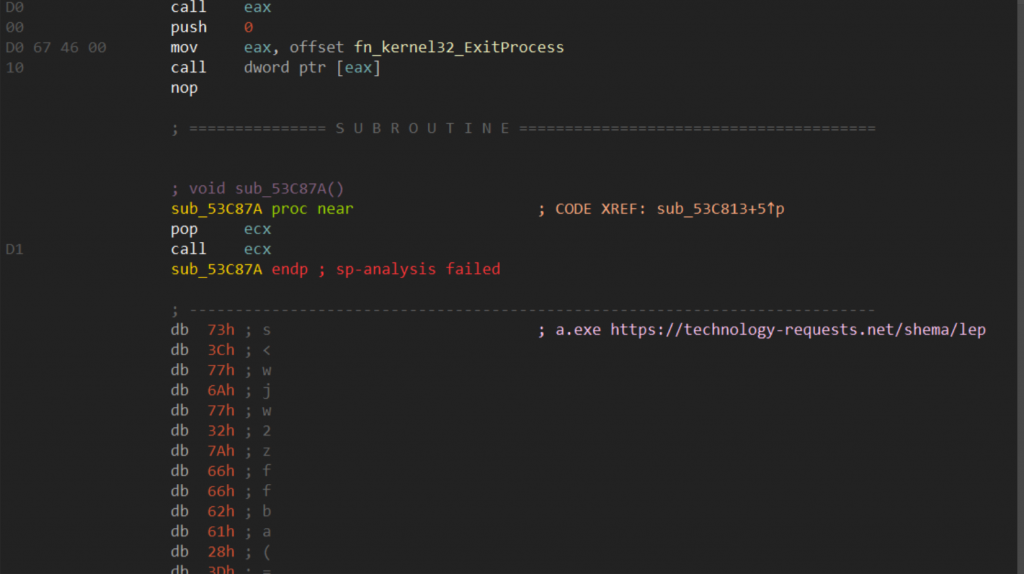Select the 'db 62h ; b' byte
This screenshot has height=574, width=1024.
pos(221,511)
